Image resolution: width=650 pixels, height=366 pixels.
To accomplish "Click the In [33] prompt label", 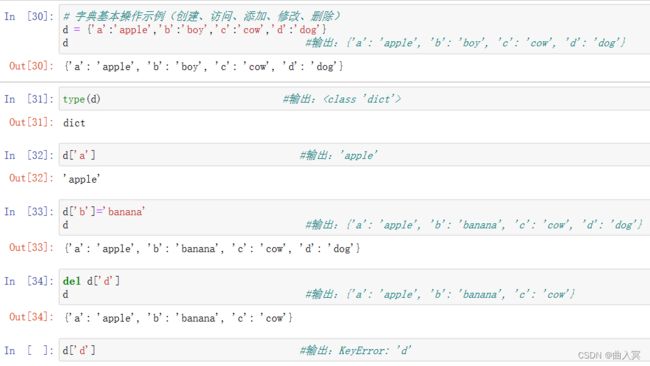I will tap(29, 211).
